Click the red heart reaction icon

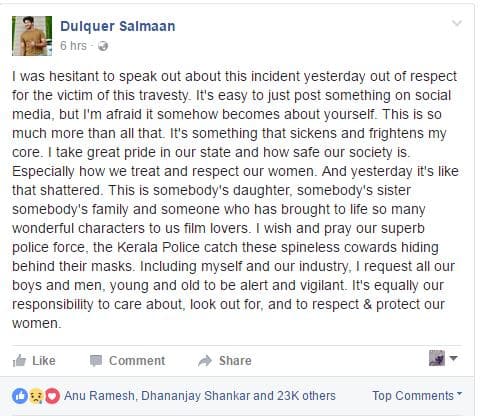click(x=52, y=396)
